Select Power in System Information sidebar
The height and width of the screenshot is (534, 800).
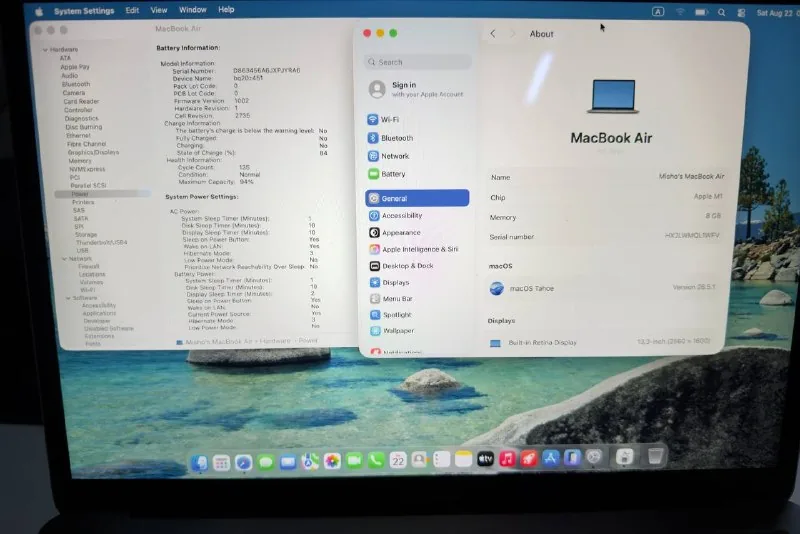pos(102,194)
